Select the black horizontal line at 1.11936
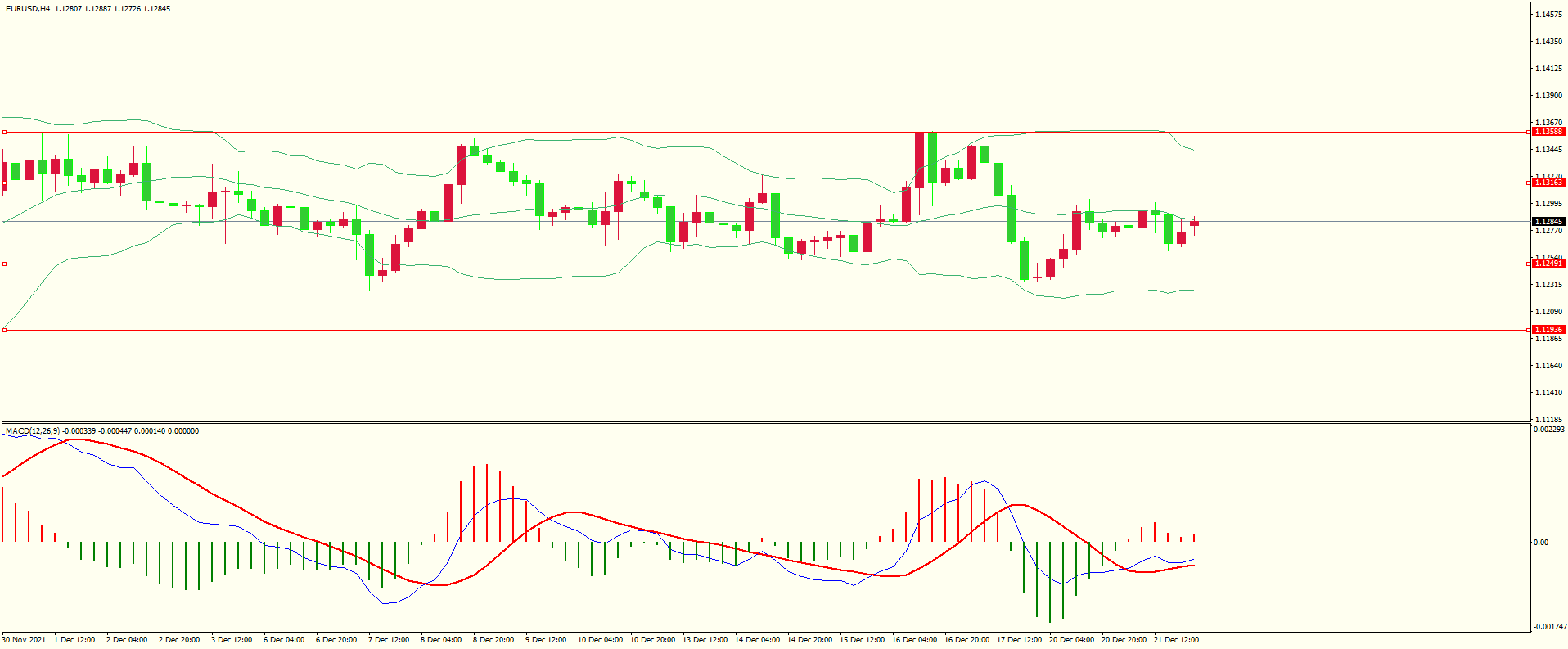The height and width of the screenshot is (649, 1568). [765, 331]
